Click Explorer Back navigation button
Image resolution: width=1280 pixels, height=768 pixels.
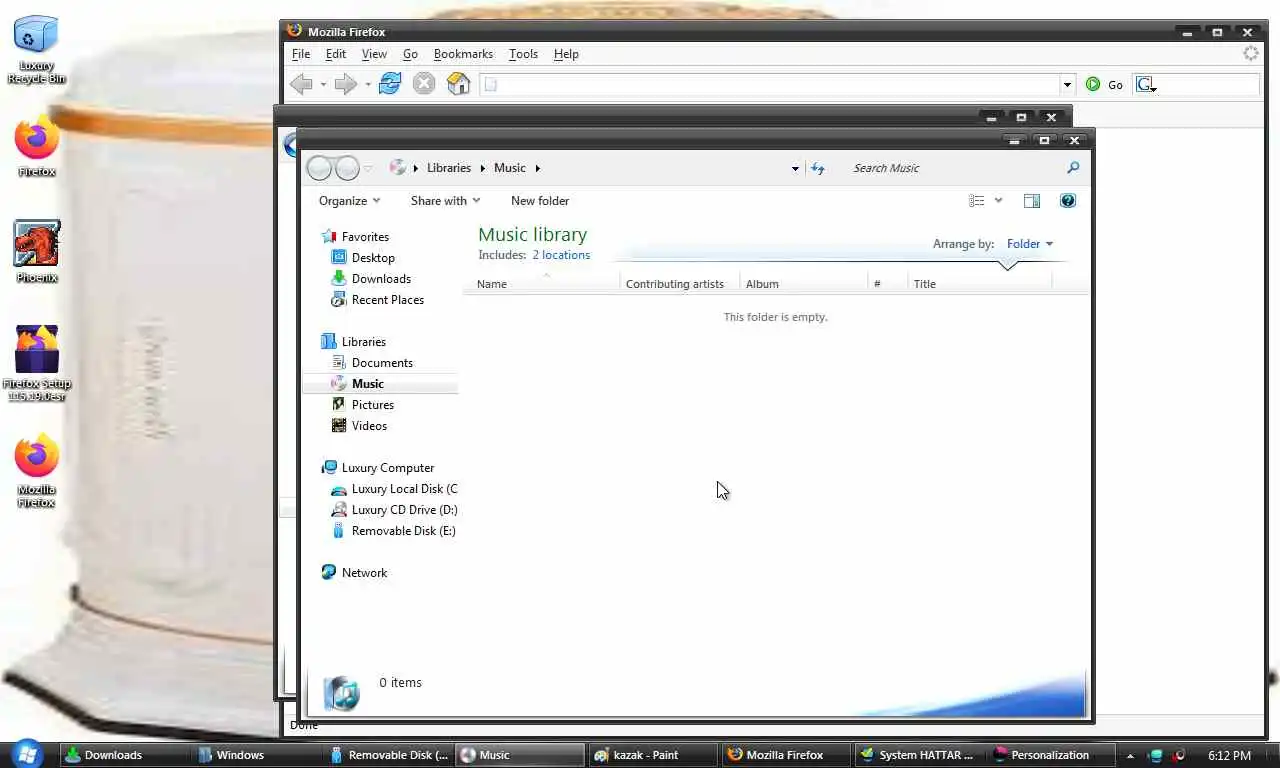pos(319,168)
